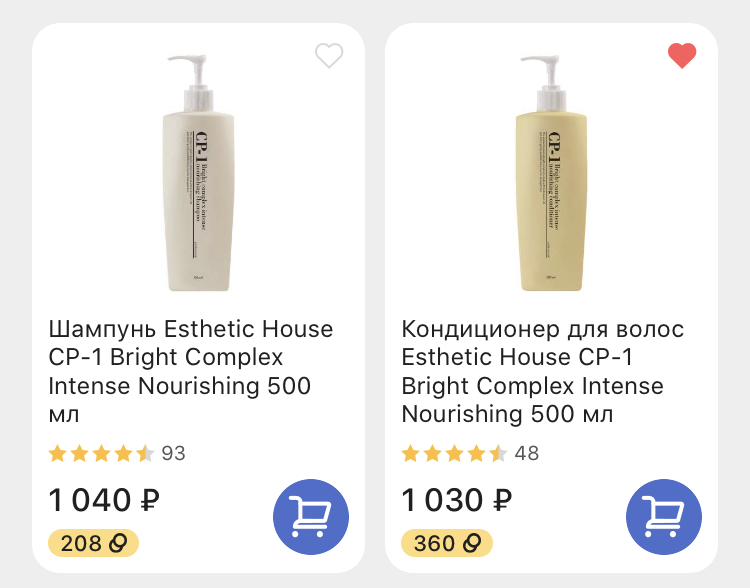Open the yellow conditioner bottle image
The width and height of the screenshot is (750, 588).
pyautogui.click(x=552, y=172)
